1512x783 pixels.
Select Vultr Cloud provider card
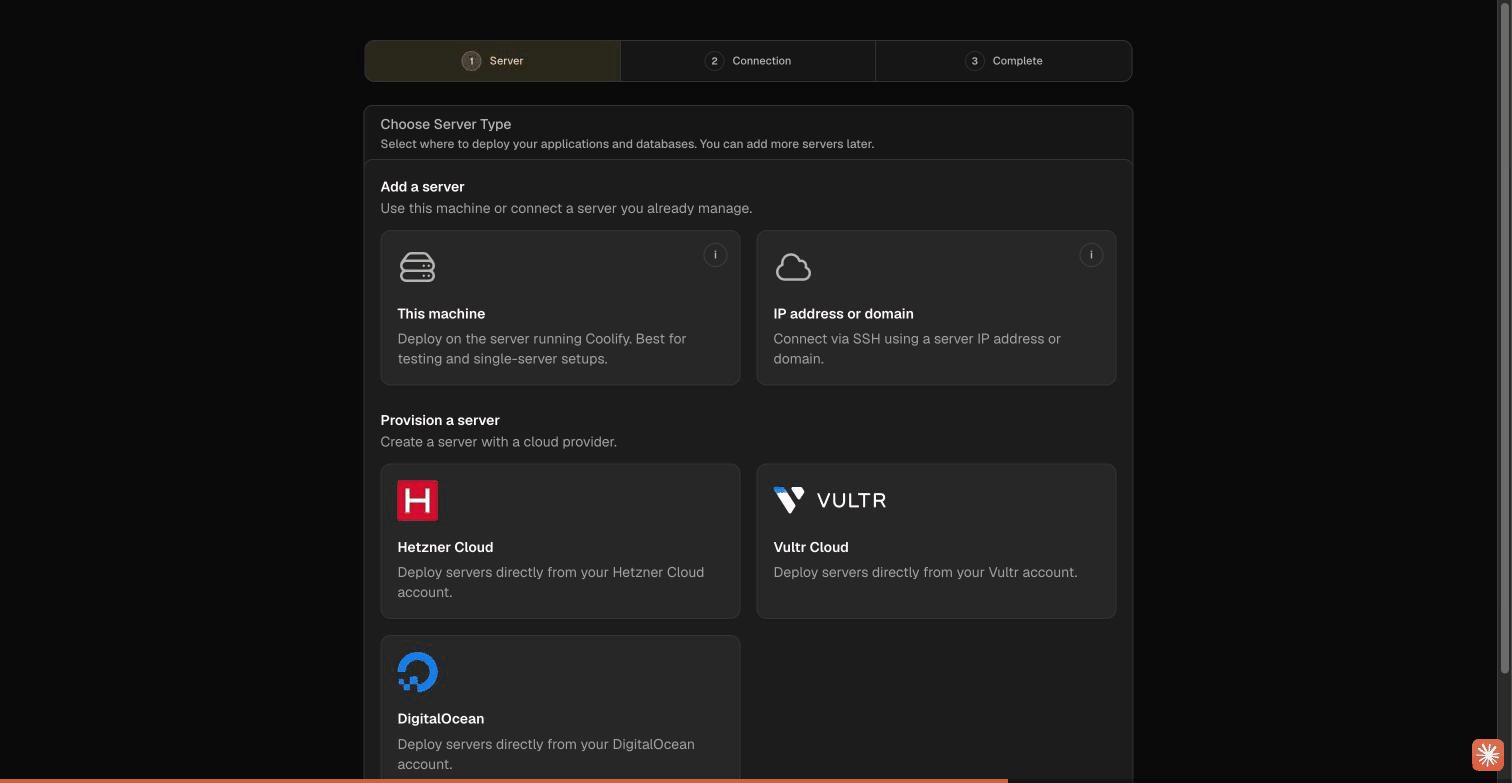click(x=936, y=541)
